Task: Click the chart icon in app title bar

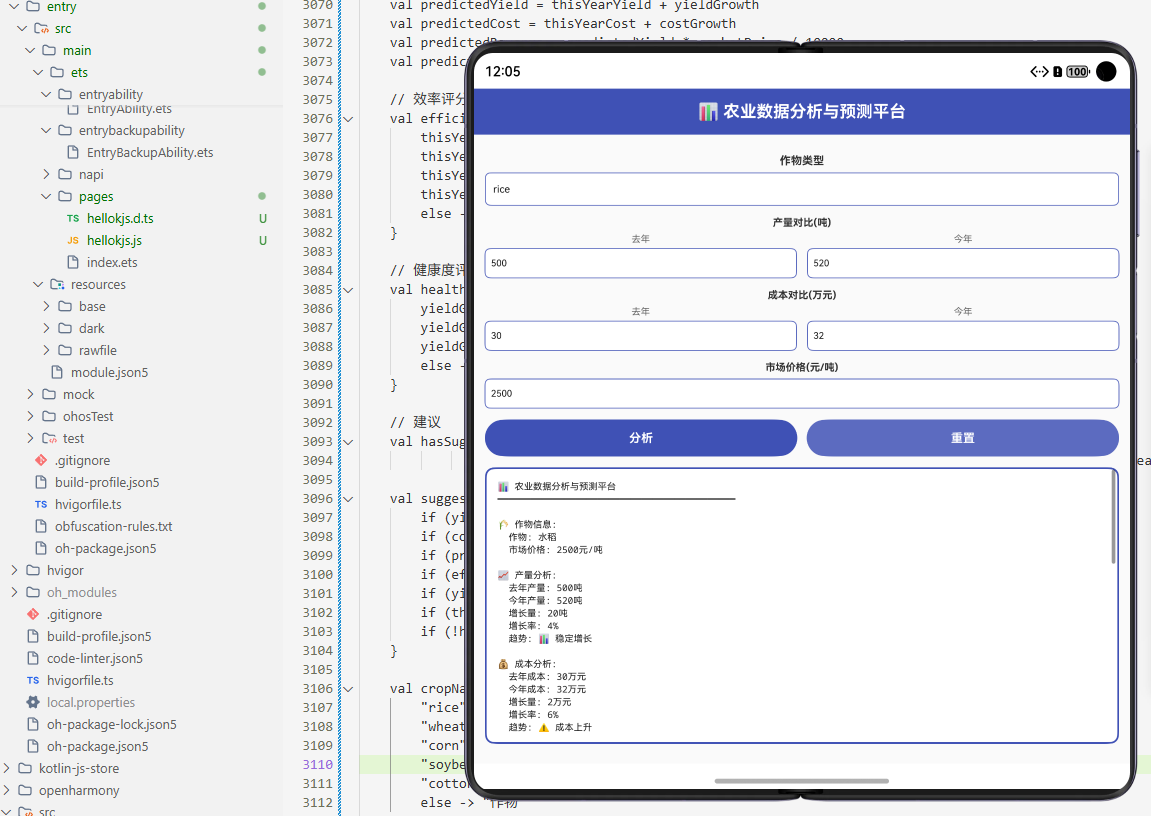Action: 708,112
